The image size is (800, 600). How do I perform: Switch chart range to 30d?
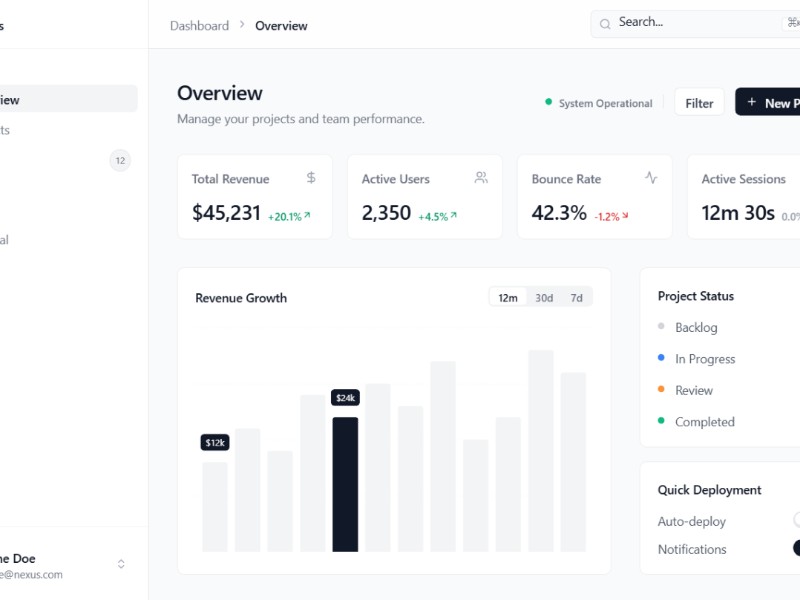pyautogui.click(x=543, y=298)
